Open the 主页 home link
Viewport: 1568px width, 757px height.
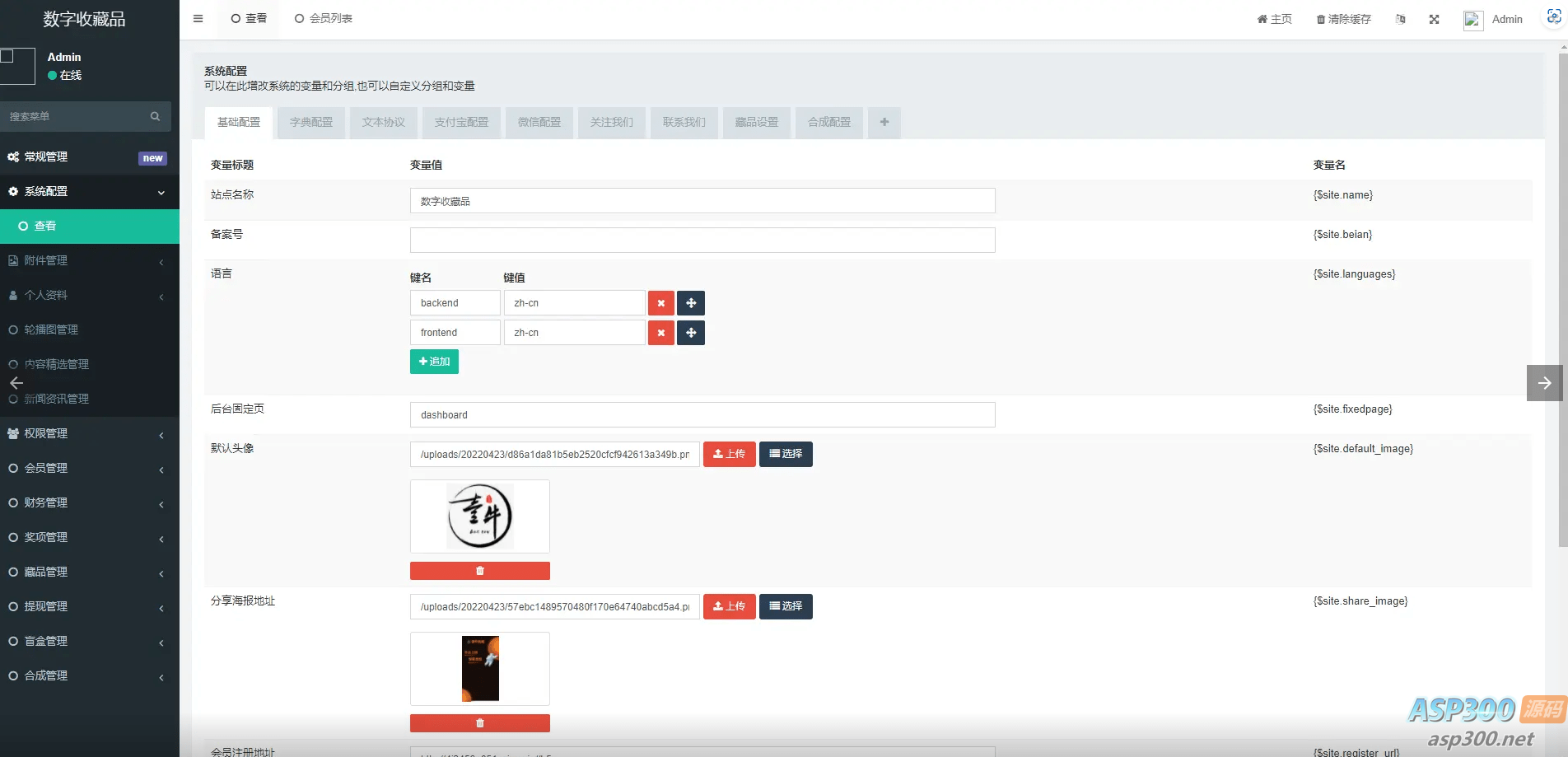click(1274, 19)
